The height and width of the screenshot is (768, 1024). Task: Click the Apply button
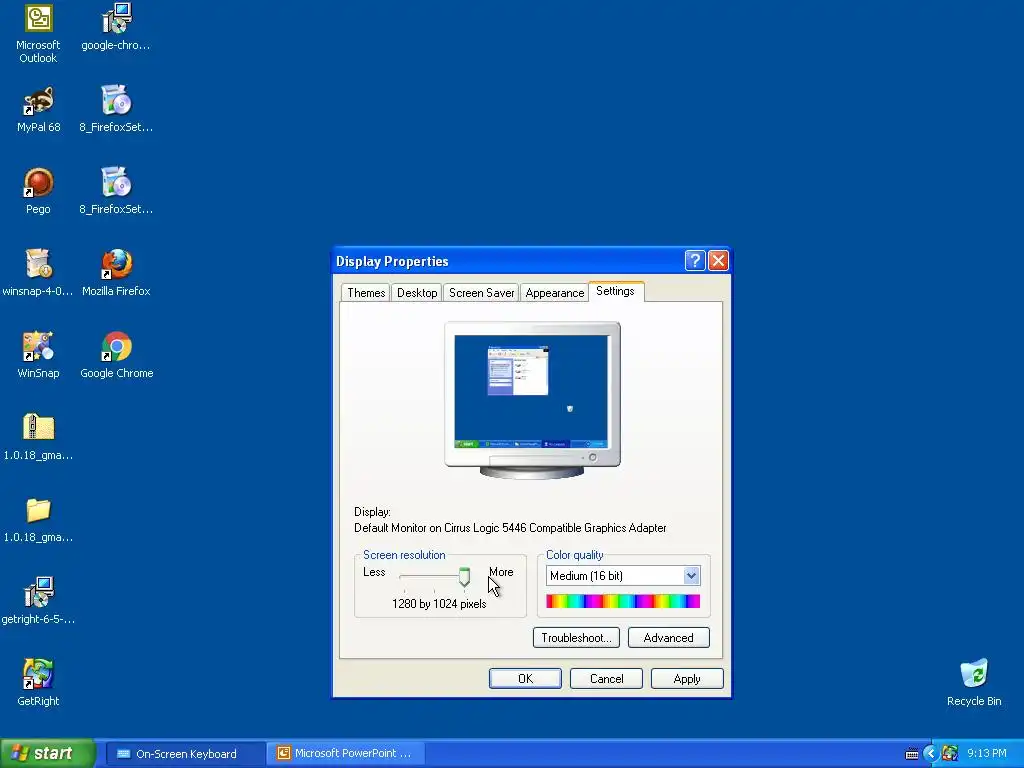687,679
